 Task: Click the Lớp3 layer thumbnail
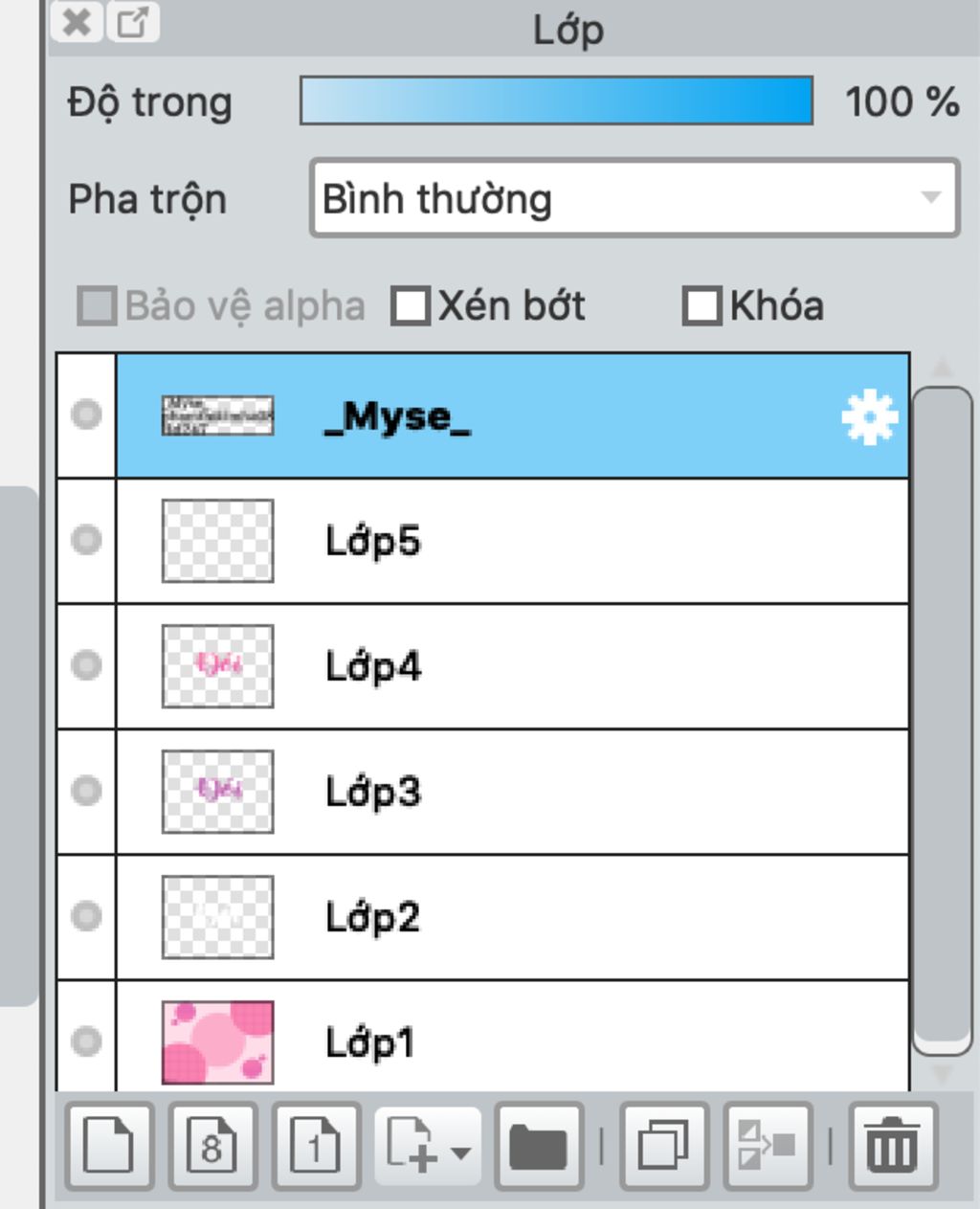click(x=218, y=792)
